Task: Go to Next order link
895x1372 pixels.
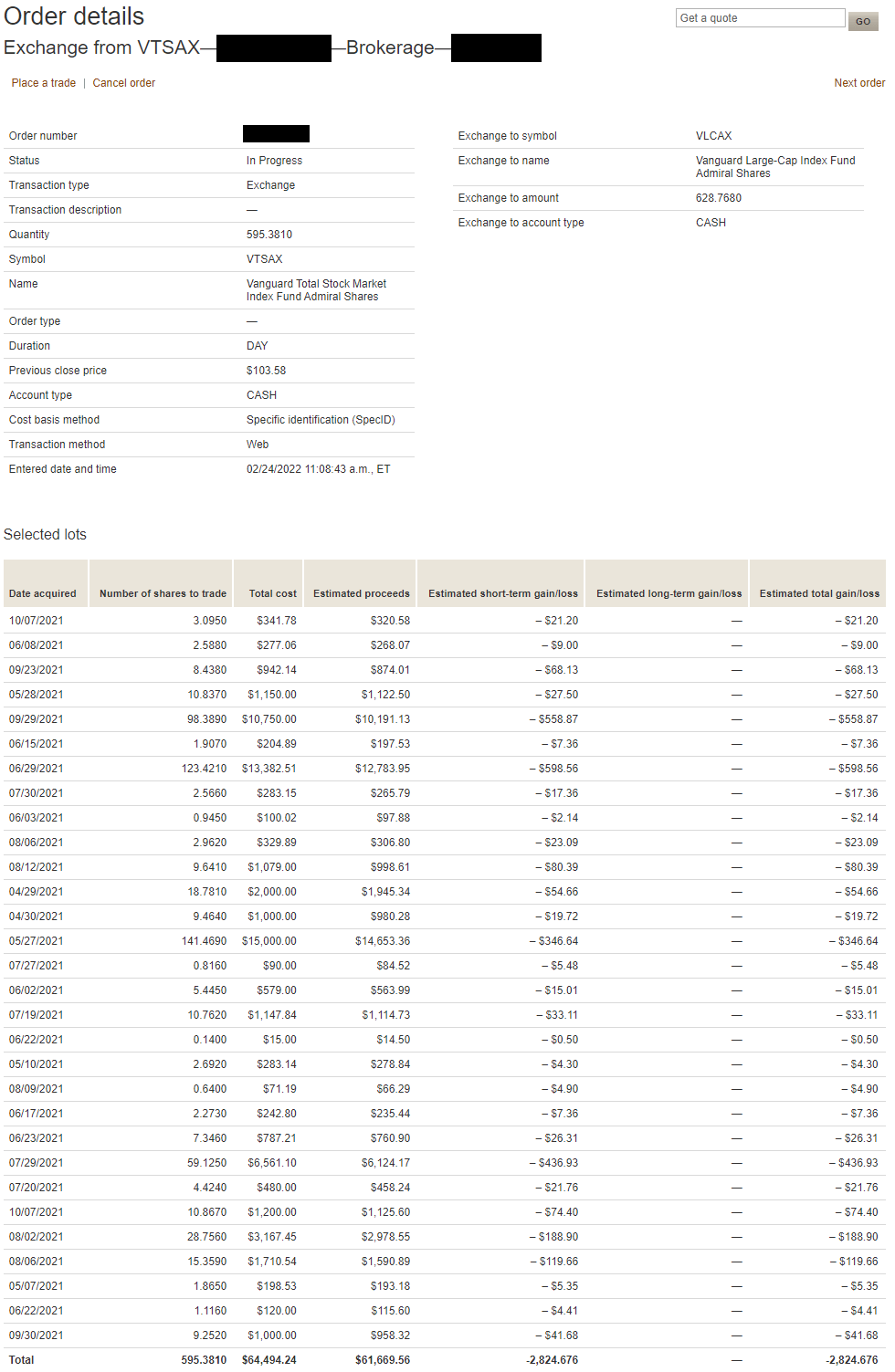Action: click(x=859, y=83)
